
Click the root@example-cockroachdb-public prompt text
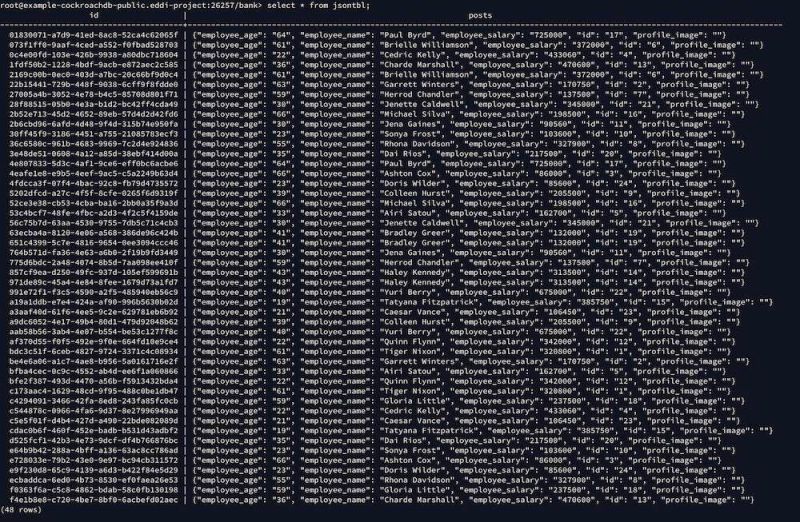131,5
